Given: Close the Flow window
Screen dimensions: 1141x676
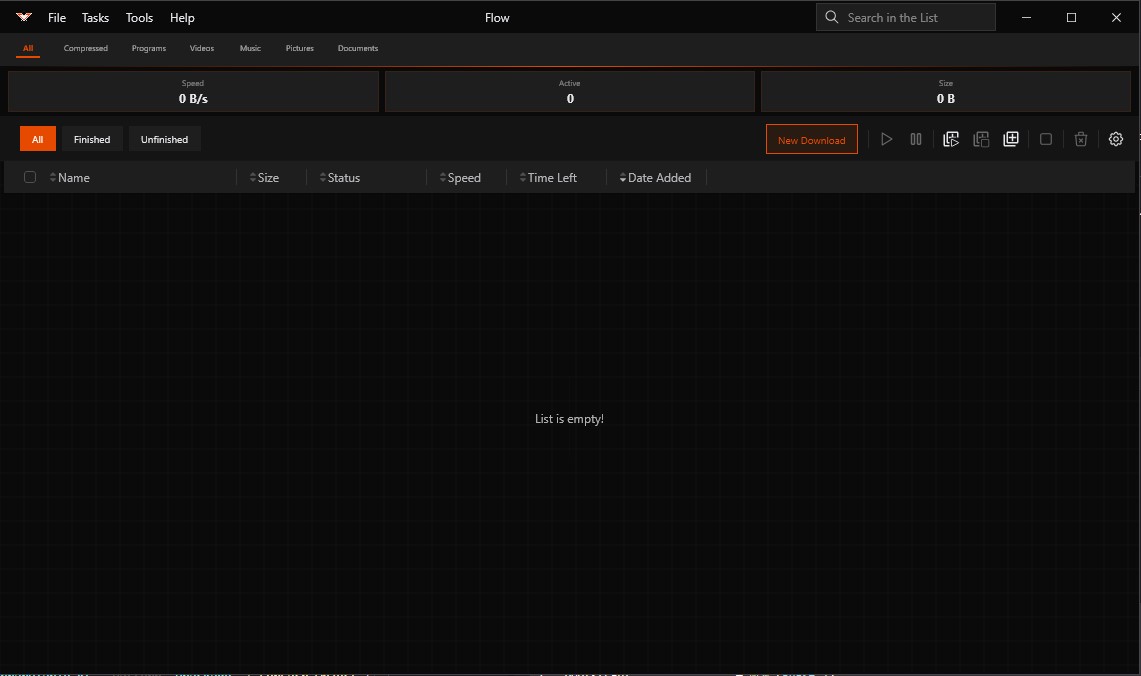Looking at the screenshot, I should tap(1116, 17).
